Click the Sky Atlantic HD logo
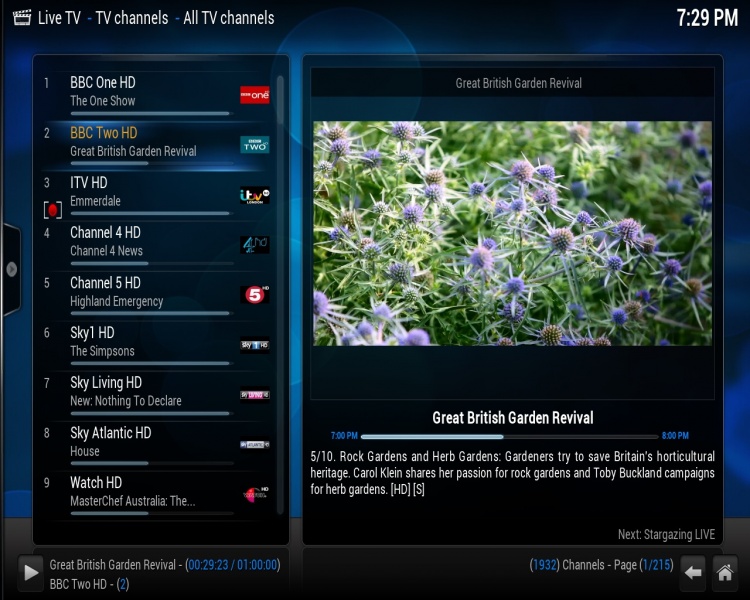 pyautogui.click(x=254, y=444)
